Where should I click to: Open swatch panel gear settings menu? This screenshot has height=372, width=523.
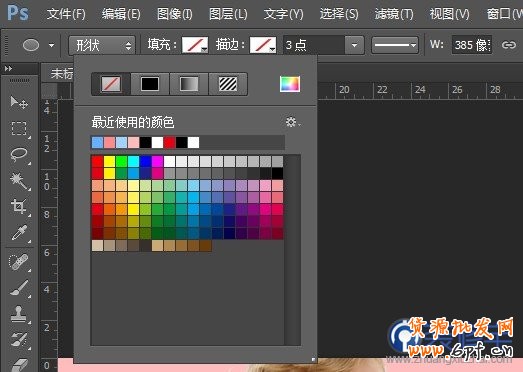tap(293, 122)
